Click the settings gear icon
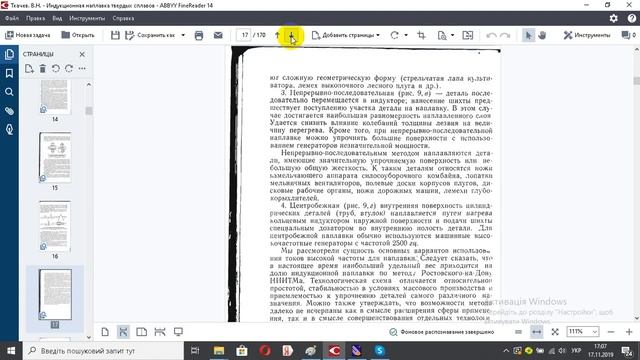The image size is (640, 360). coord(613,18)
